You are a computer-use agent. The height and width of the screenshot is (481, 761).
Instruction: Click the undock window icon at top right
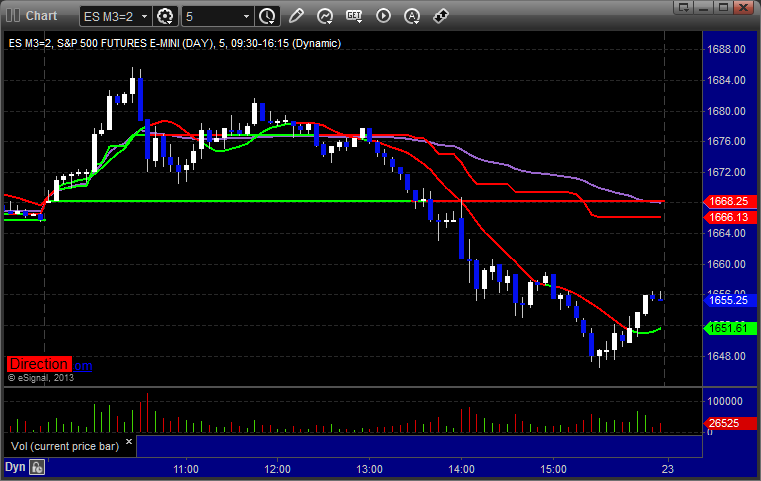click(x=684, y=7)
